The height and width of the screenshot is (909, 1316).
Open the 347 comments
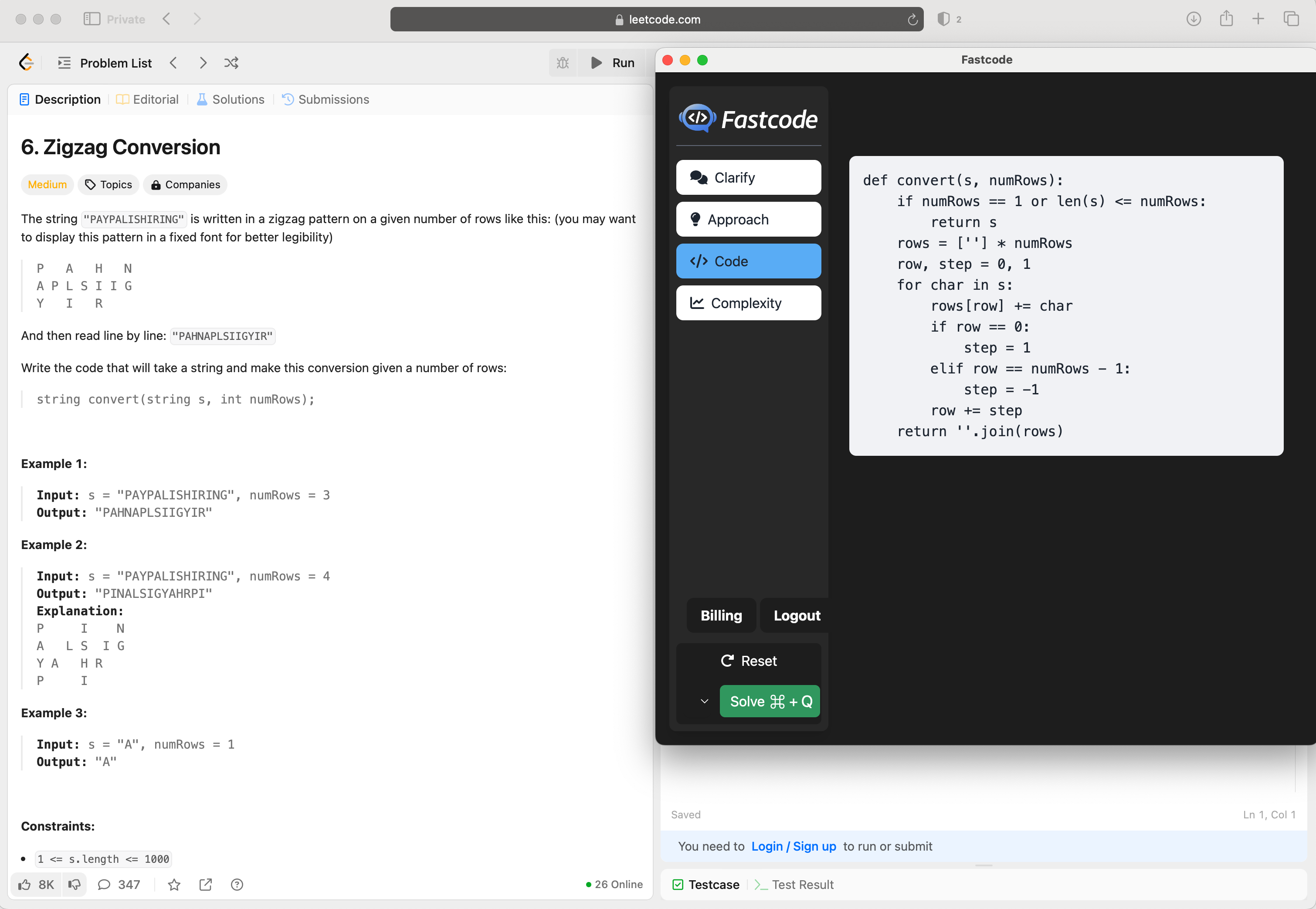[x=119, y=885]
